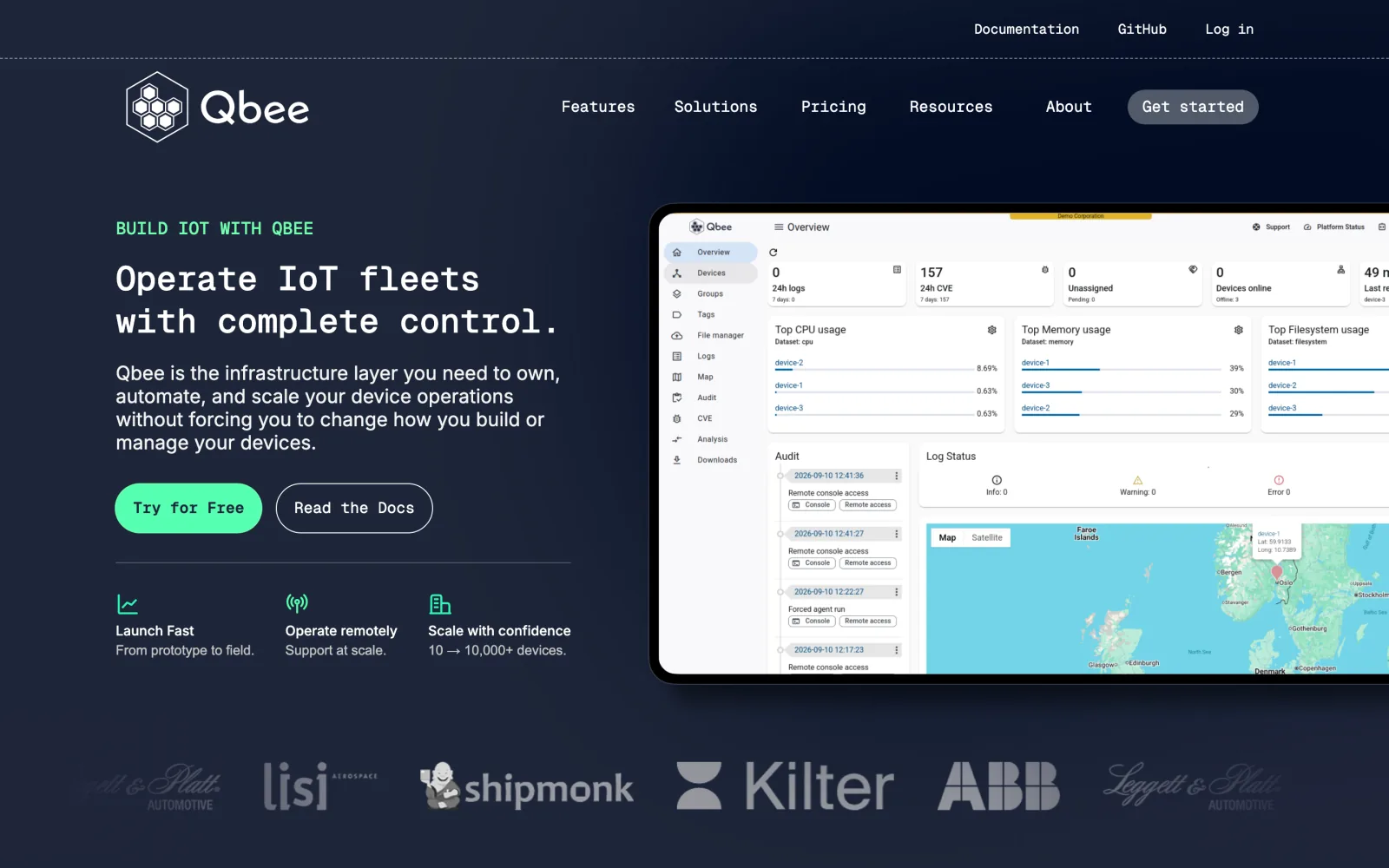Toggle the hamburger menu icon beside Overview
1389x868 pixels.
point(779,227)
